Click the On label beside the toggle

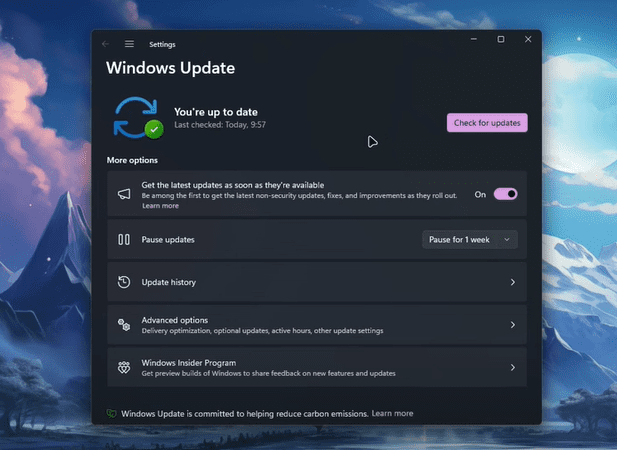click(480, 194)
